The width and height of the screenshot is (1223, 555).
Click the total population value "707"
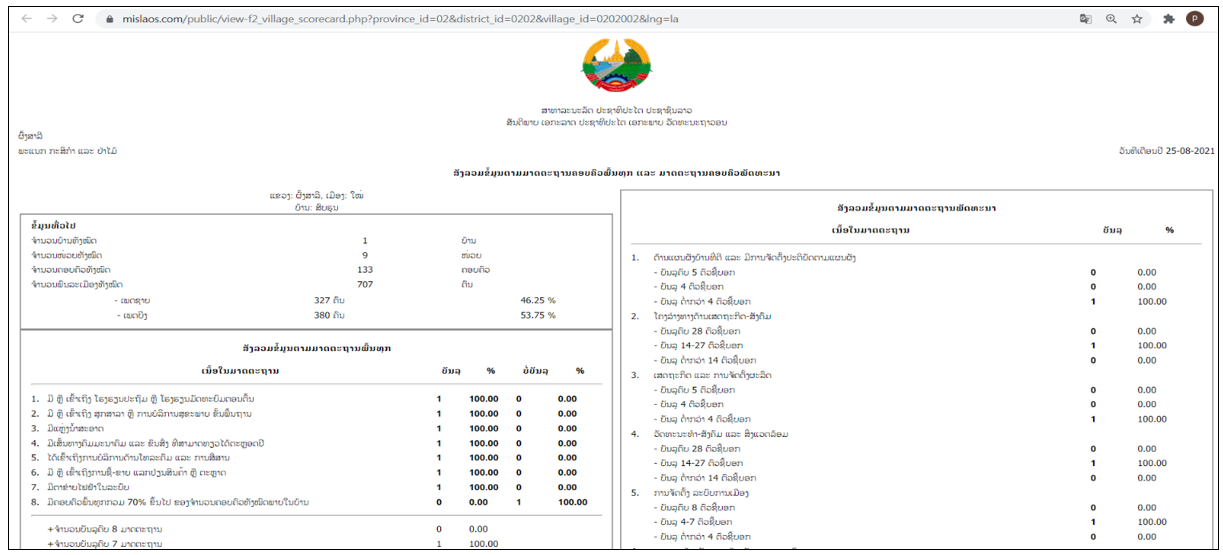(365, 284)
